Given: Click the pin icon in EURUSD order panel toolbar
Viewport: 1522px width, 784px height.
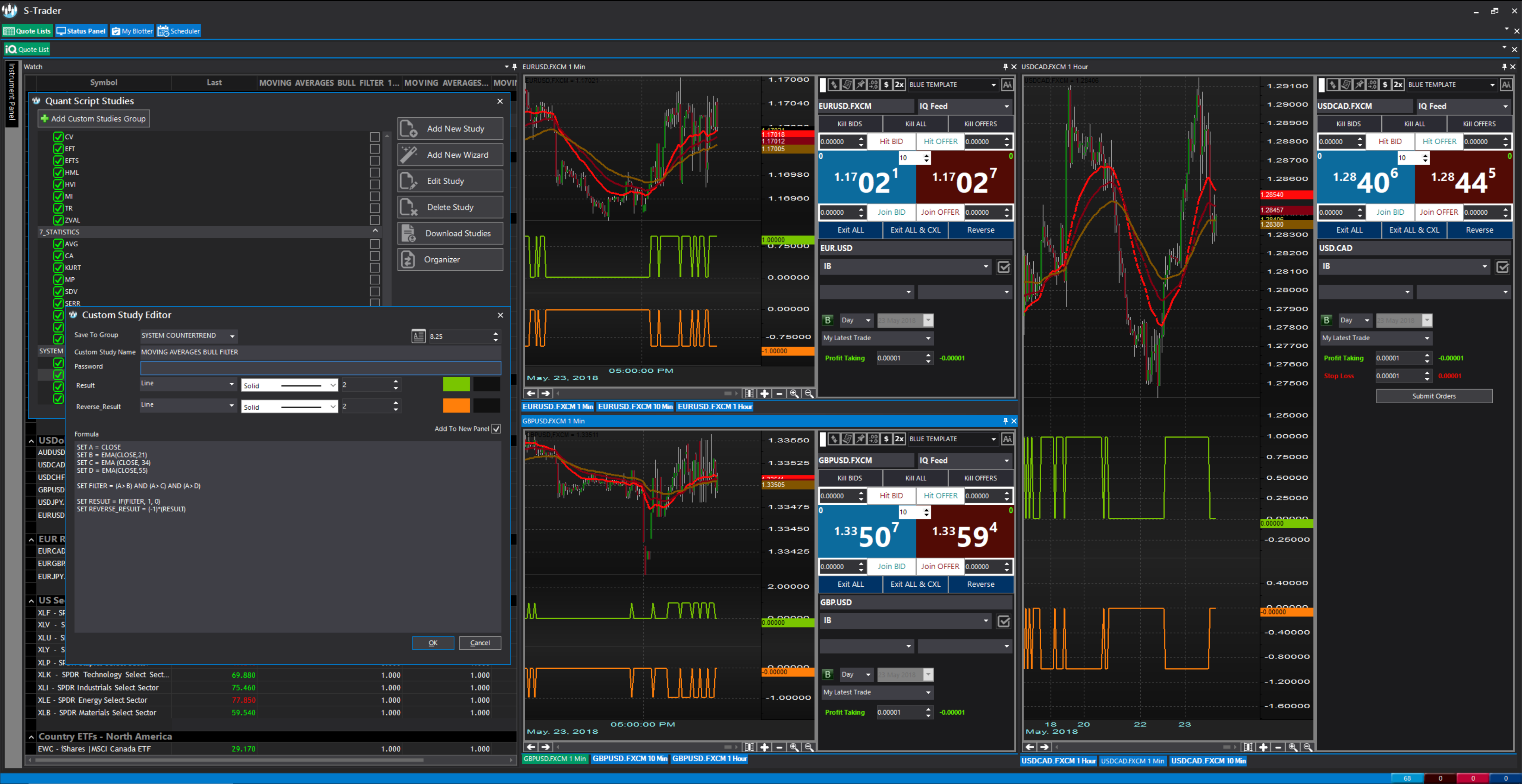Looking at the screenshot, I should tap(860, 84).
